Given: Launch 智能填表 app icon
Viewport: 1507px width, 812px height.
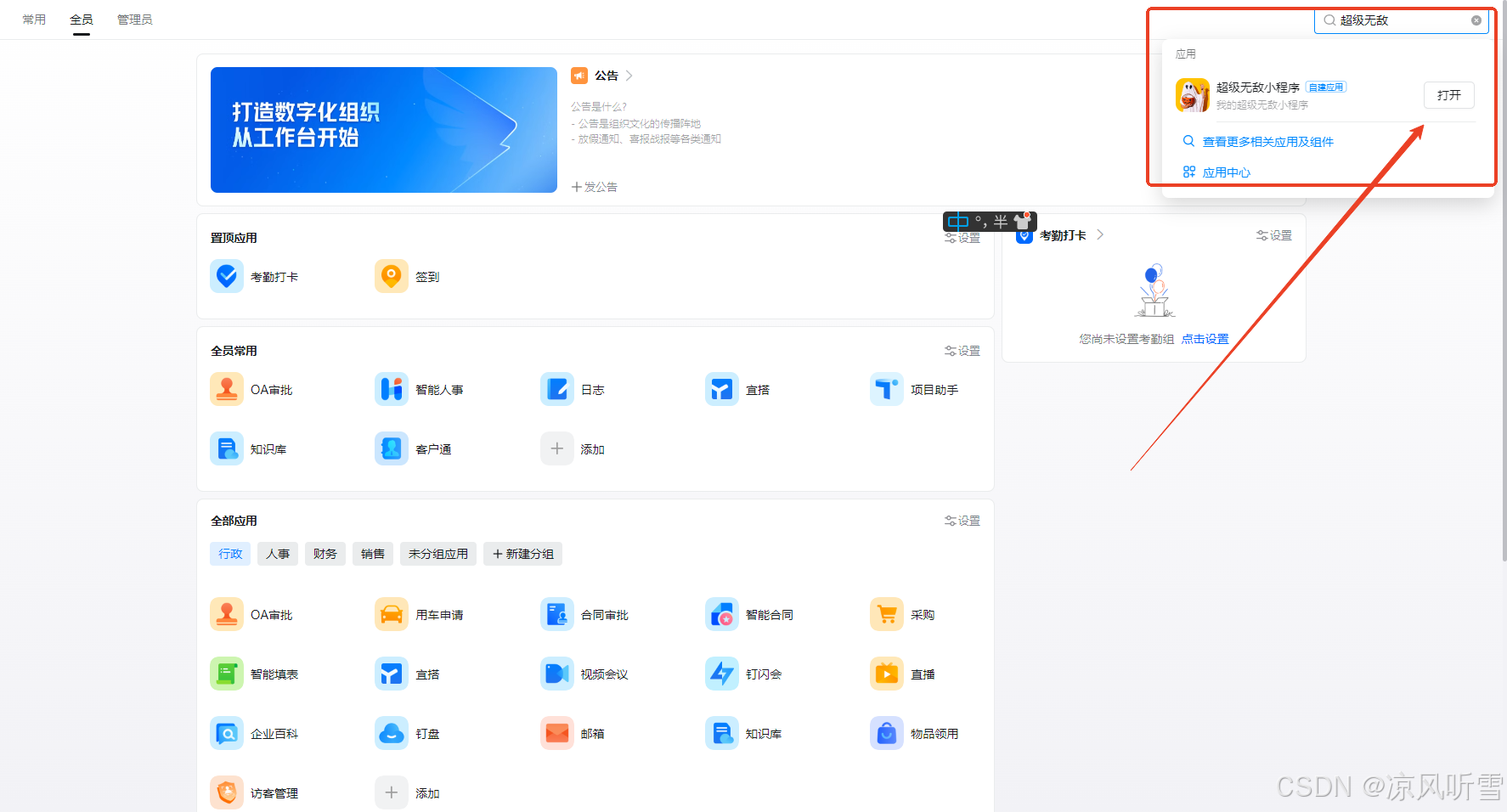Looking at the screenshot, I should coord(227,674).
